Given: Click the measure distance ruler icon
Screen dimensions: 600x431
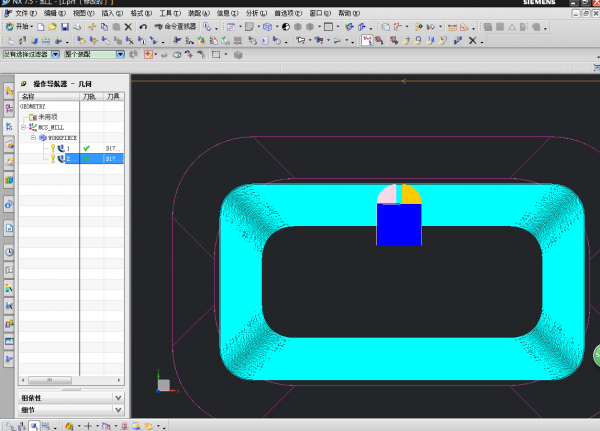Looking at the screenshot, I should pos(452,27).
